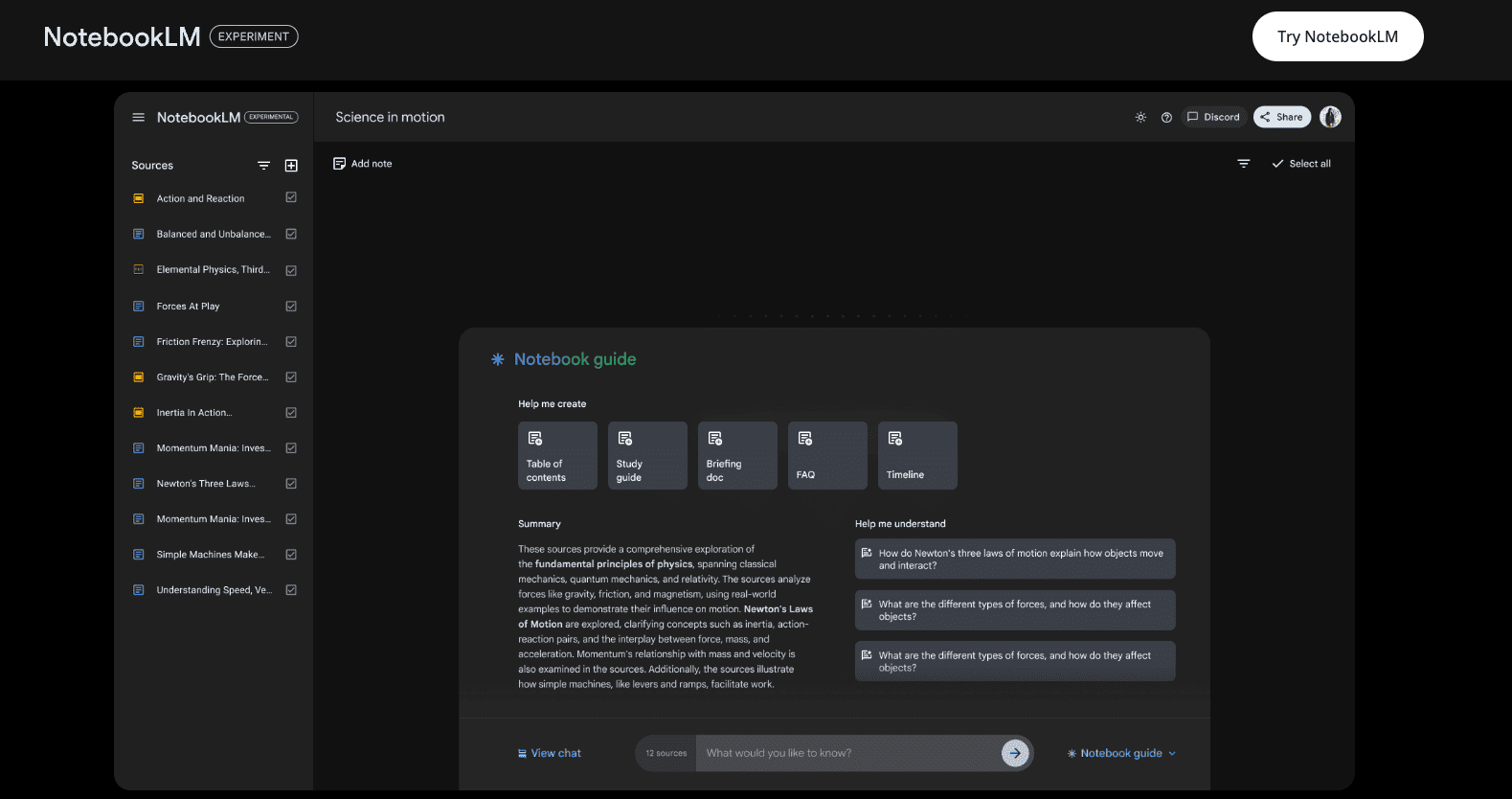1512x799 pixels.
Task: Uncheck the Balanced and Unbalanced source
Action: 291,234
